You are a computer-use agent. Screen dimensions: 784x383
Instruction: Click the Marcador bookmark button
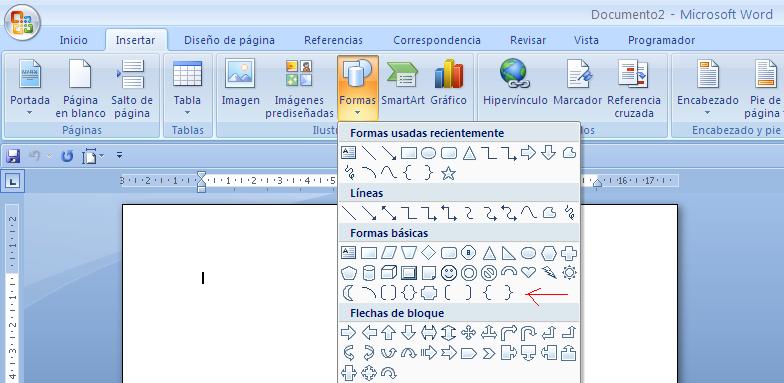(577, 82)
